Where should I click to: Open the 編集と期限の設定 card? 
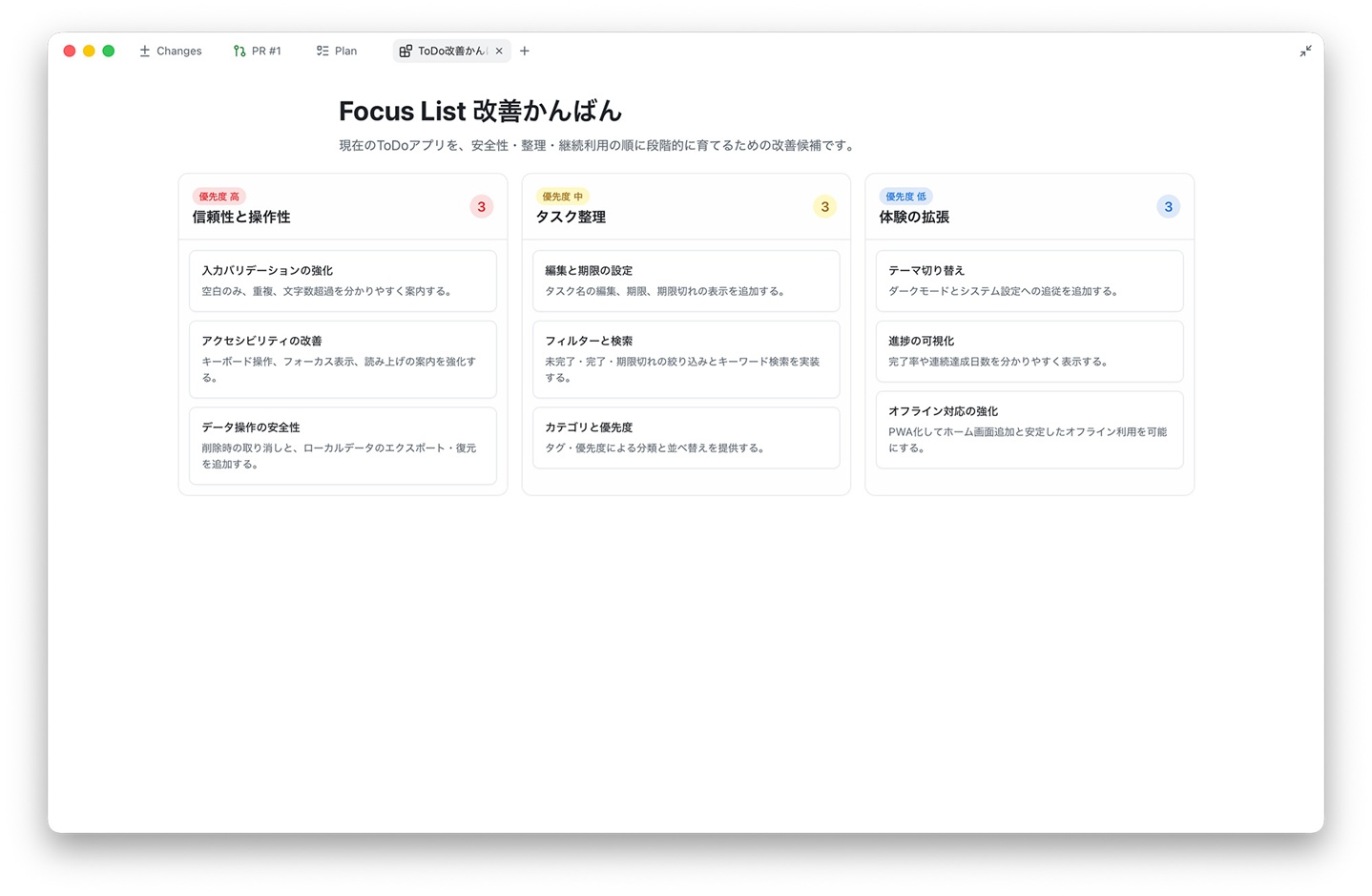[x=686, y=281]
